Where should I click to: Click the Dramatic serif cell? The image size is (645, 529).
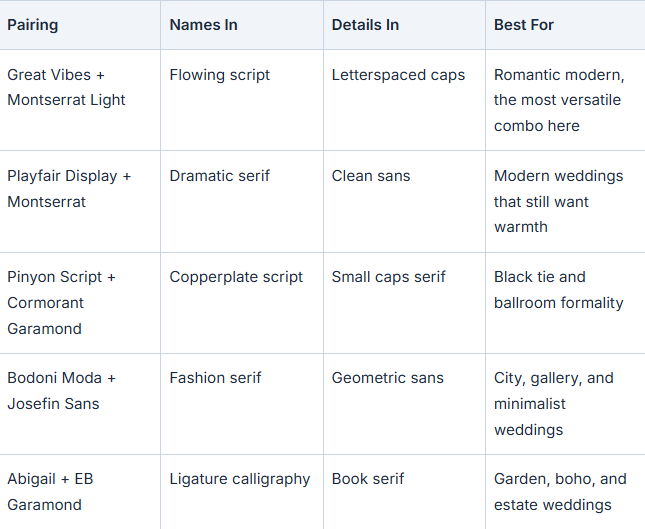point(242,202)
